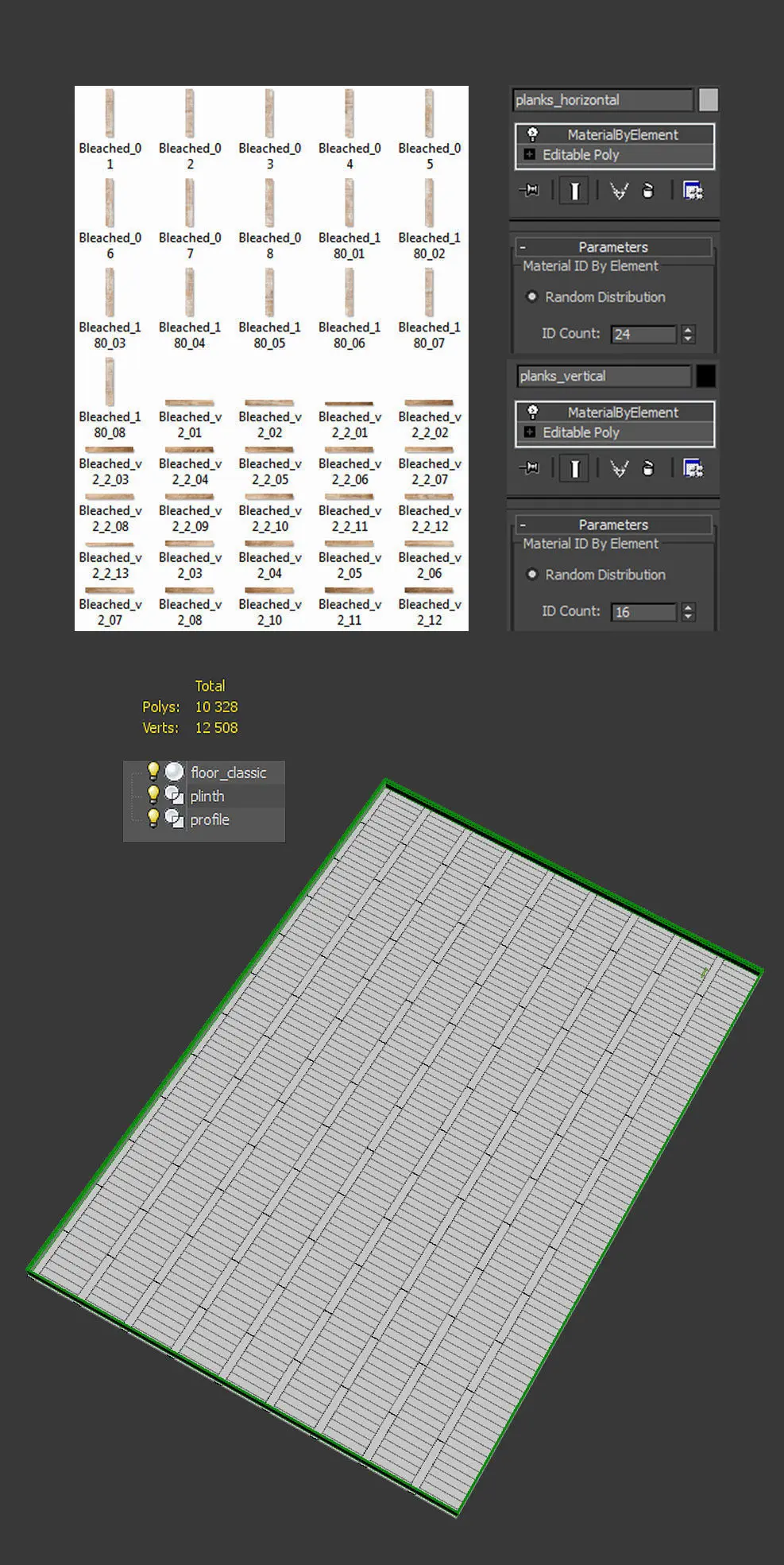Viewport: 784px width, 1565px height.
Task: Open the black color swatch for planks_vertical
Action: pos(705,376)
